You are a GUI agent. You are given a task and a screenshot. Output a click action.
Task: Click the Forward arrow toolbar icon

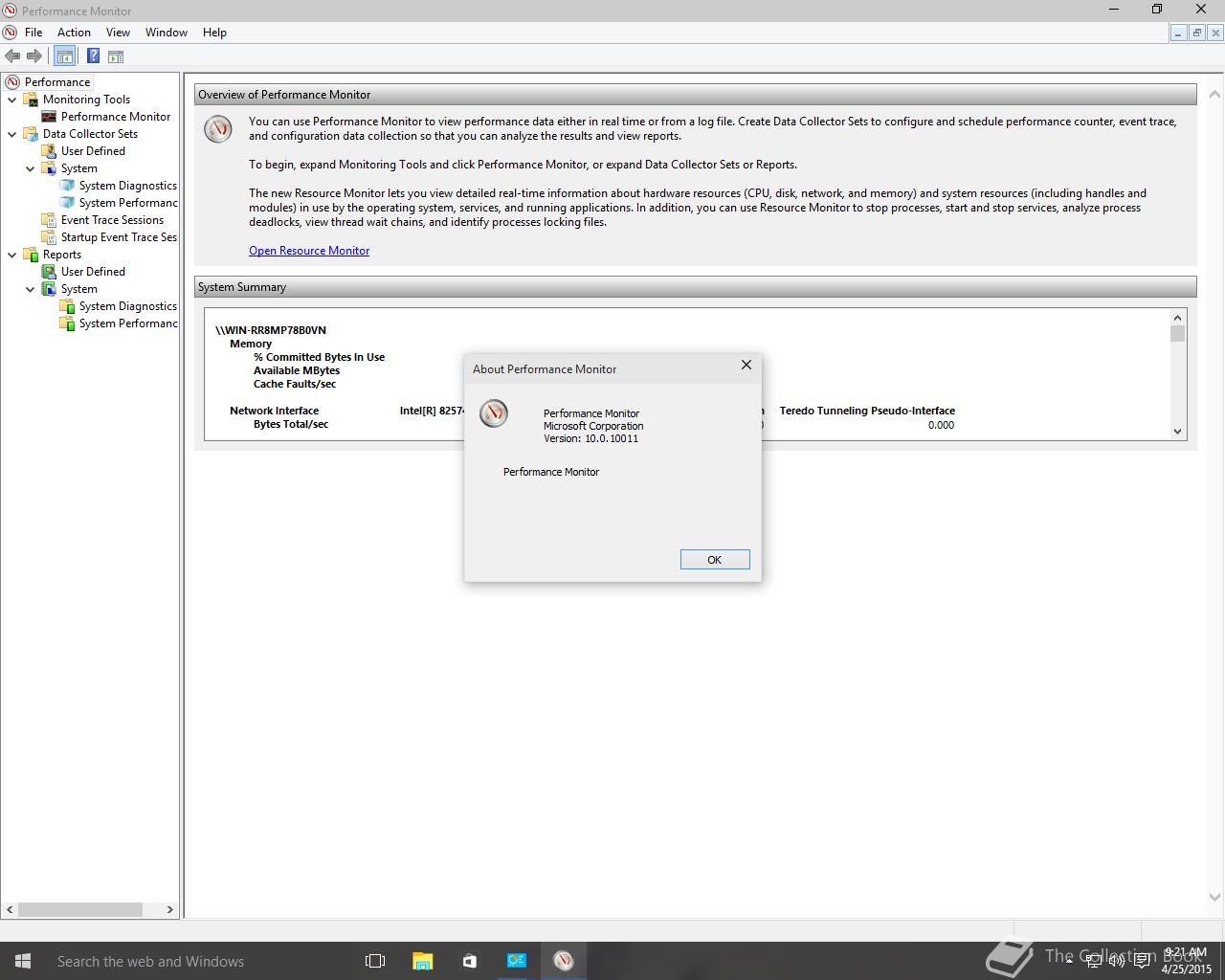tap(34, 56)
